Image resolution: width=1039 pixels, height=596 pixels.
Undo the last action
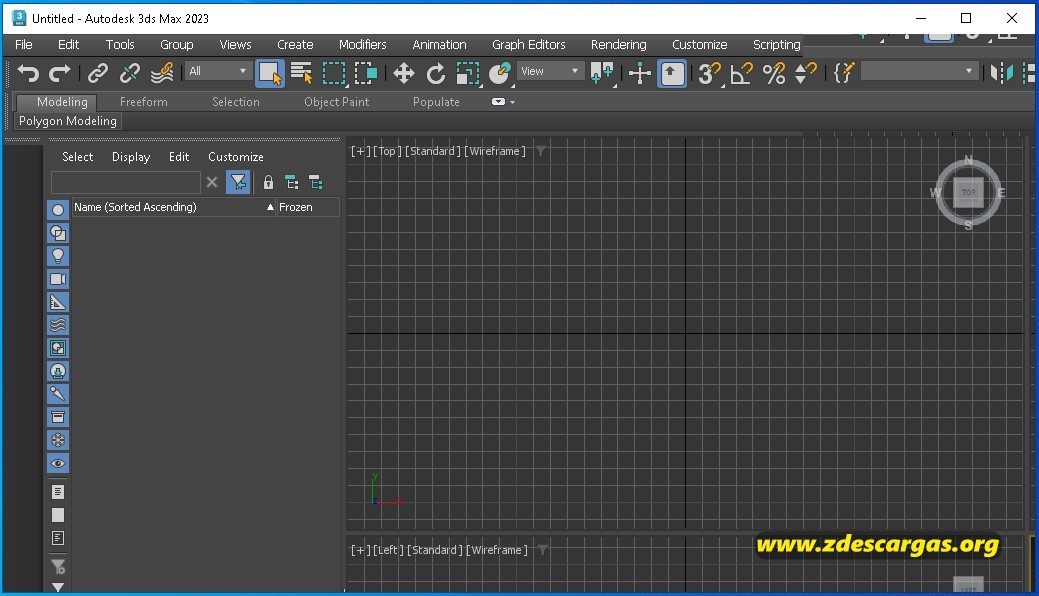click(27, 72)
